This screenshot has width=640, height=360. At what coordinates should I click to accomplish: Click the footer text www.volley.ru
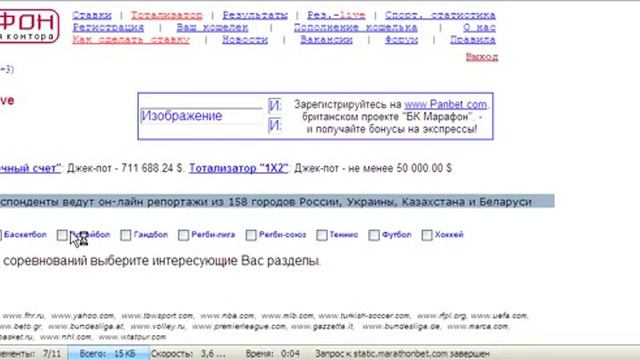(158, 327)
